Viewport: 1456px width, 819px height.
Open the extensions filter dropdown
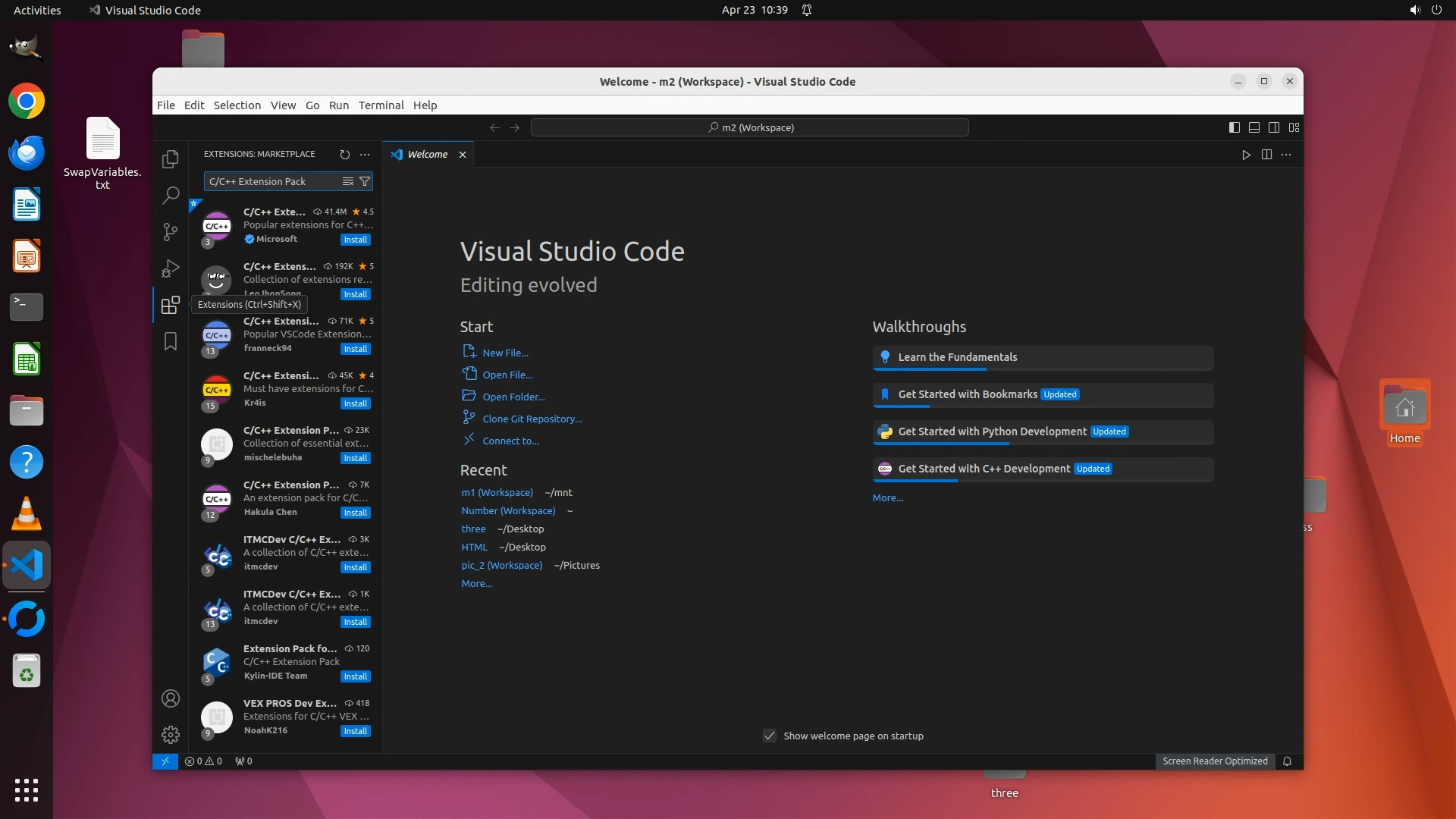click(x=365, y=181)
